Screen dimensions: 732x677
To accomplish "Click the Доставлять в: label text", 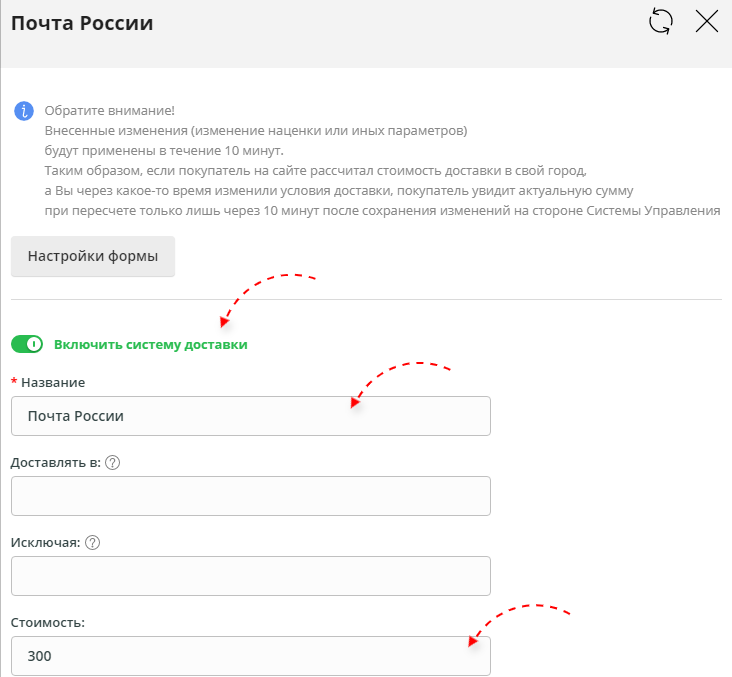I will [x=56, y=462].
